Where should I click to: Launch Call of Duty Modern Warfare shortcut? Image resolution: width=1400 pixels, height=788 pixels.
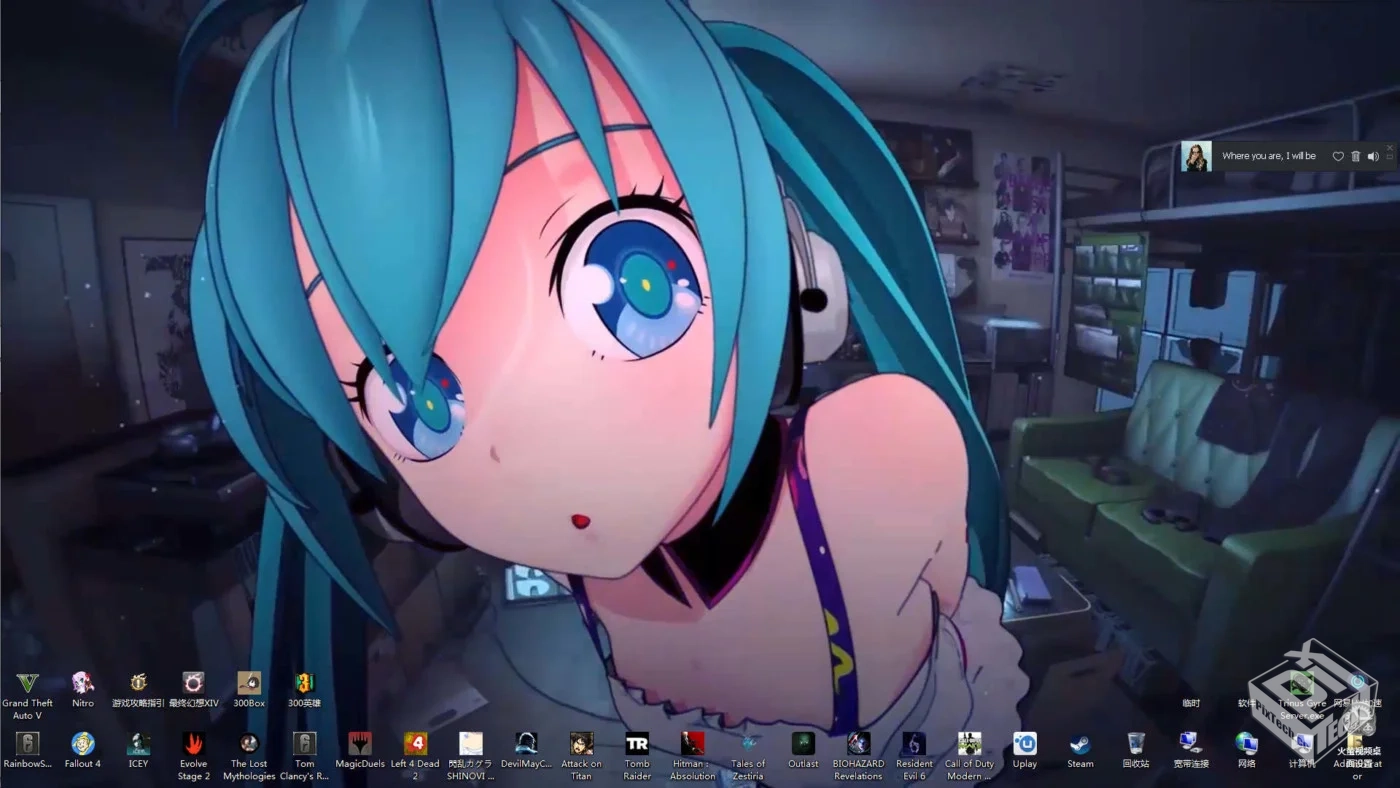pos(969,744)
